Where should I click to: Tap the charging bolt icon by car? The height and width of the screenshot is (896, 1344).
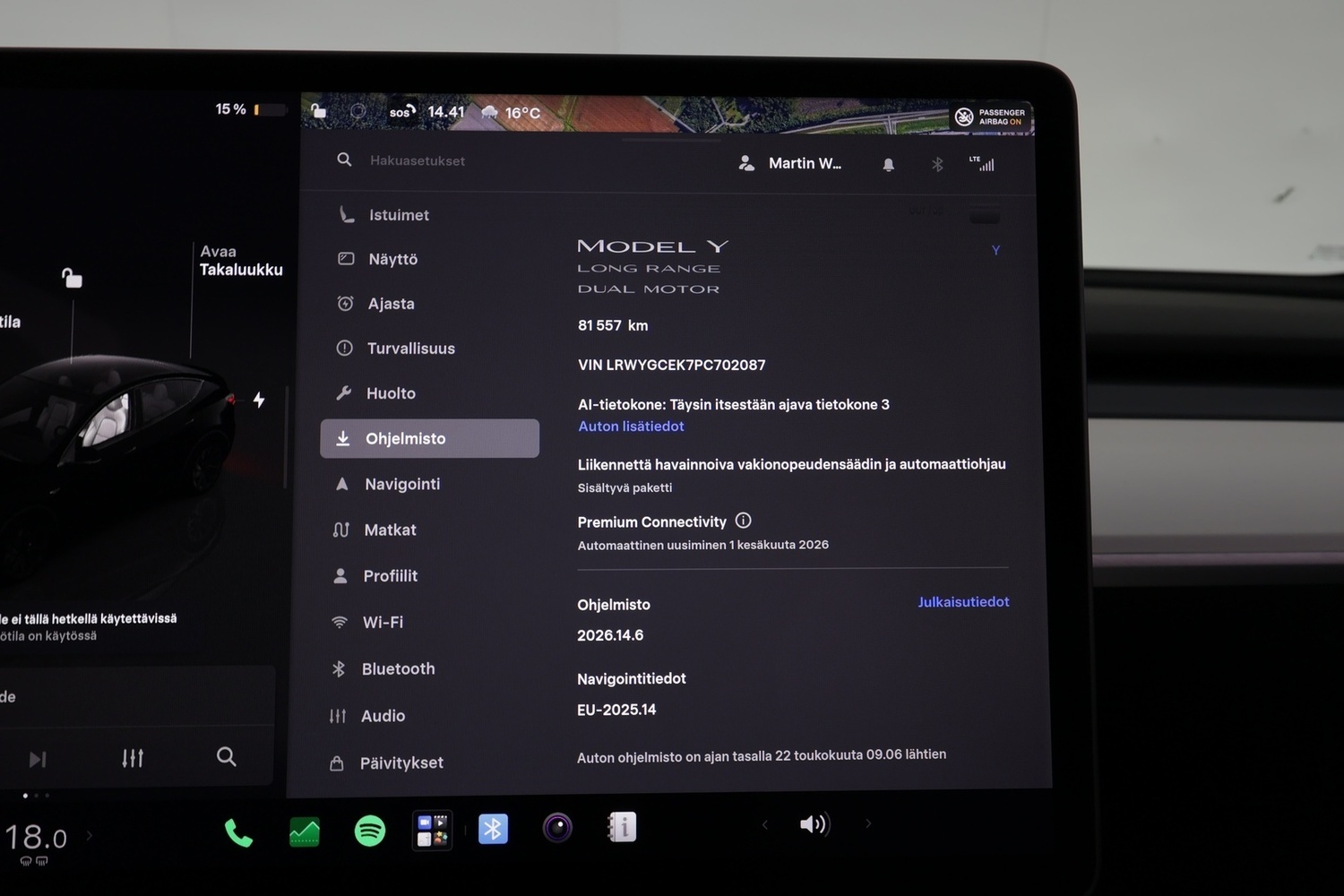pyautogui.click(x=259, y=400)
